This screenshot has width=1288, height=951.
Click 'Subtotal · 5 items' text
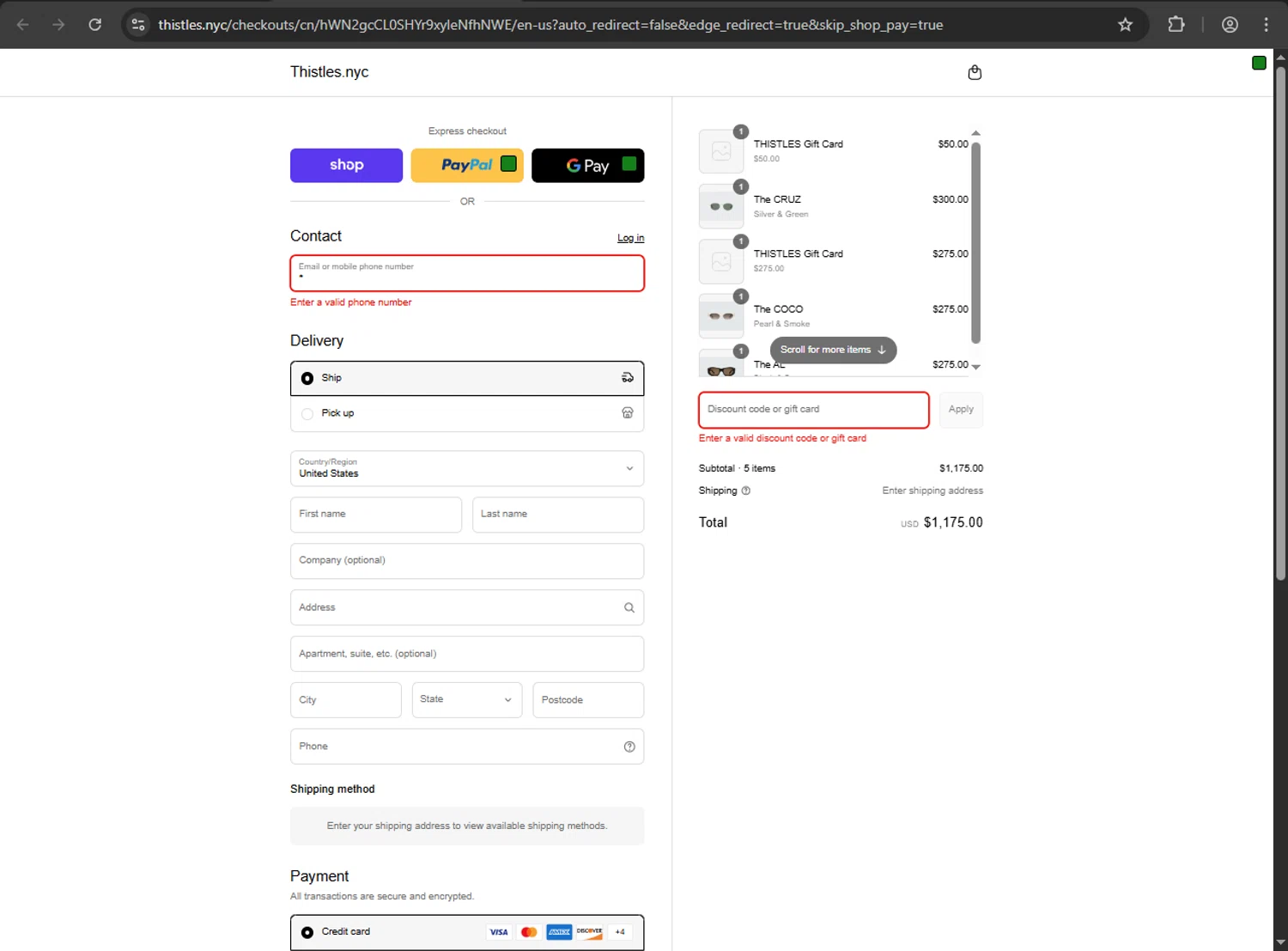coord(737,469)
